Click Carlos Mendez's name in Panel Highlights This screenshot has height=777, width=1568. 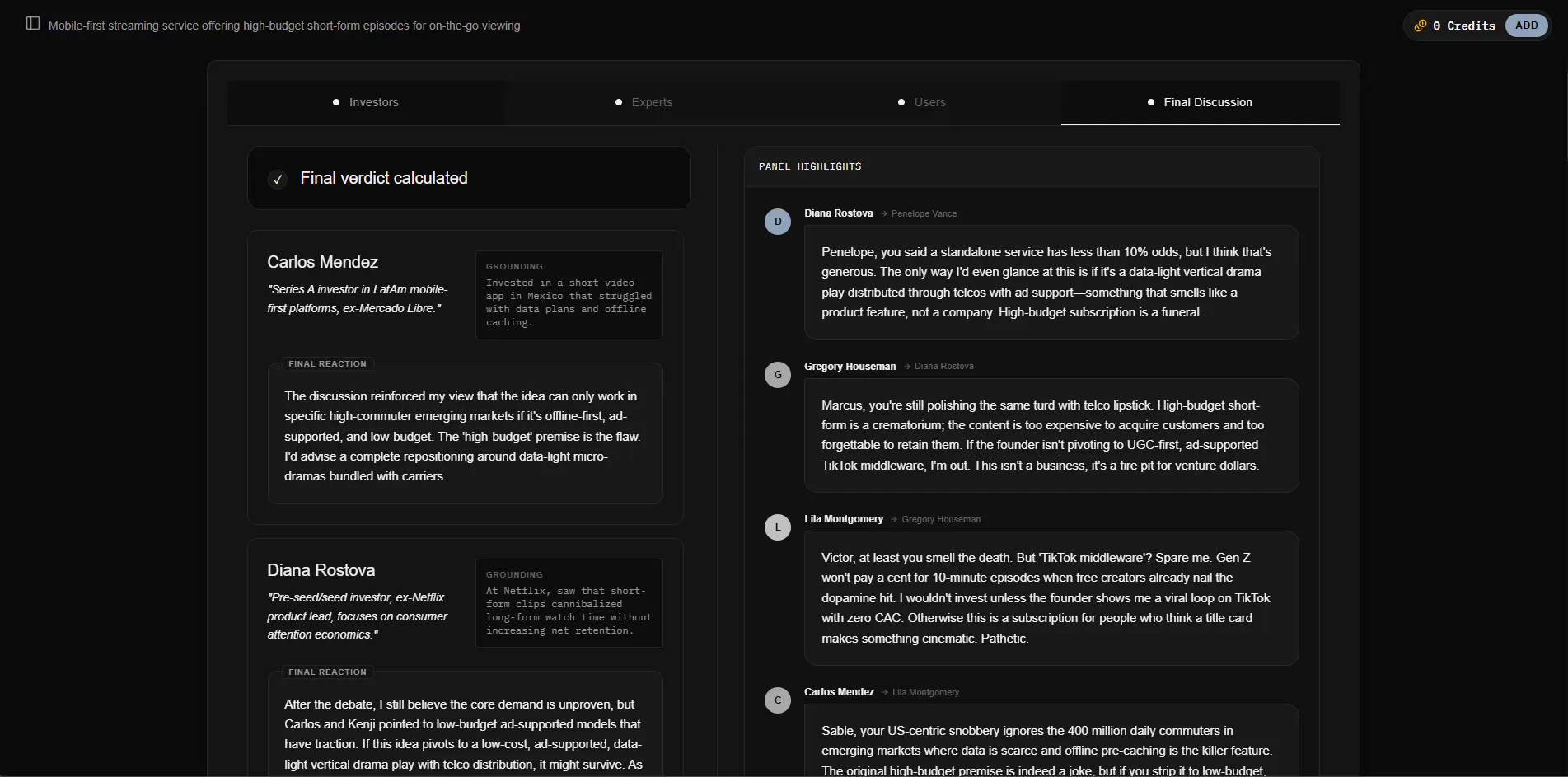[839, 692]
